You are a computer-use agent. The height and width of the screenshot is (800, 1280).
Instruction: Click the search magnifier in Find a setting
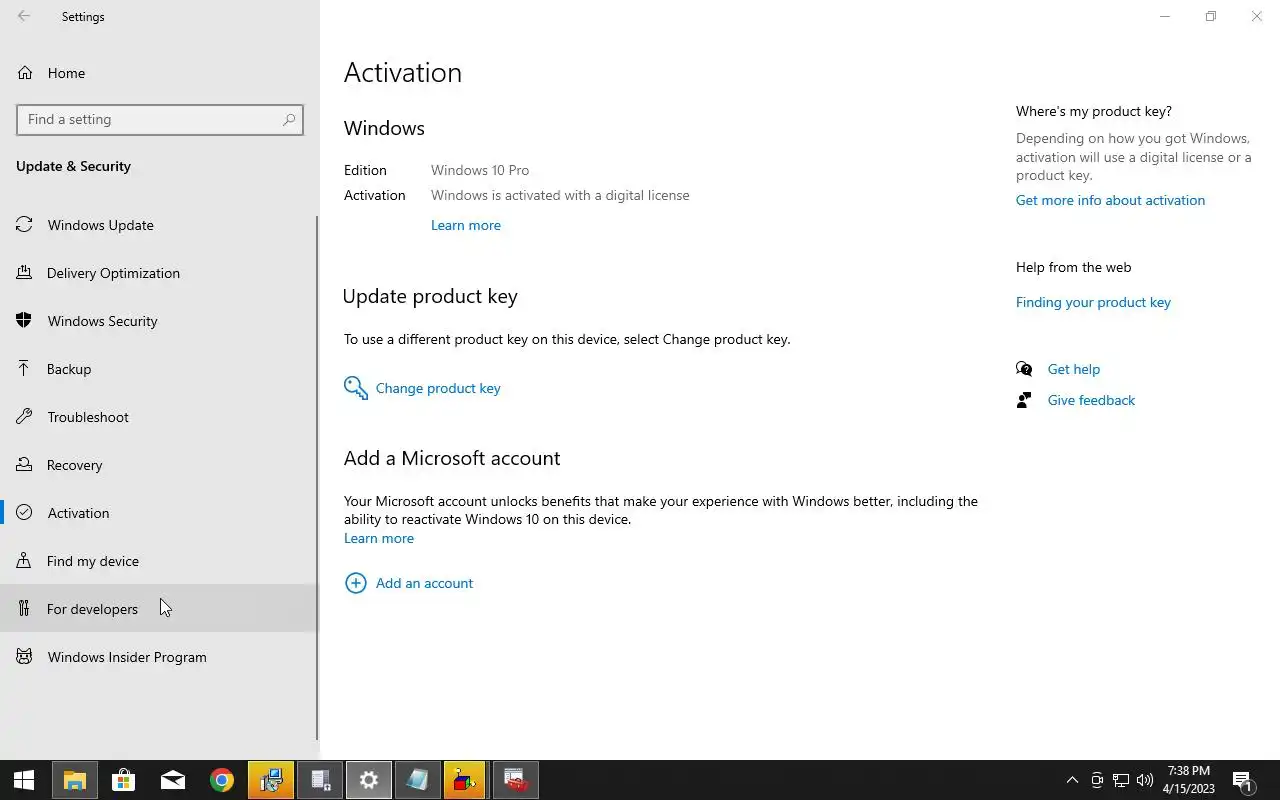click(289, 119)
